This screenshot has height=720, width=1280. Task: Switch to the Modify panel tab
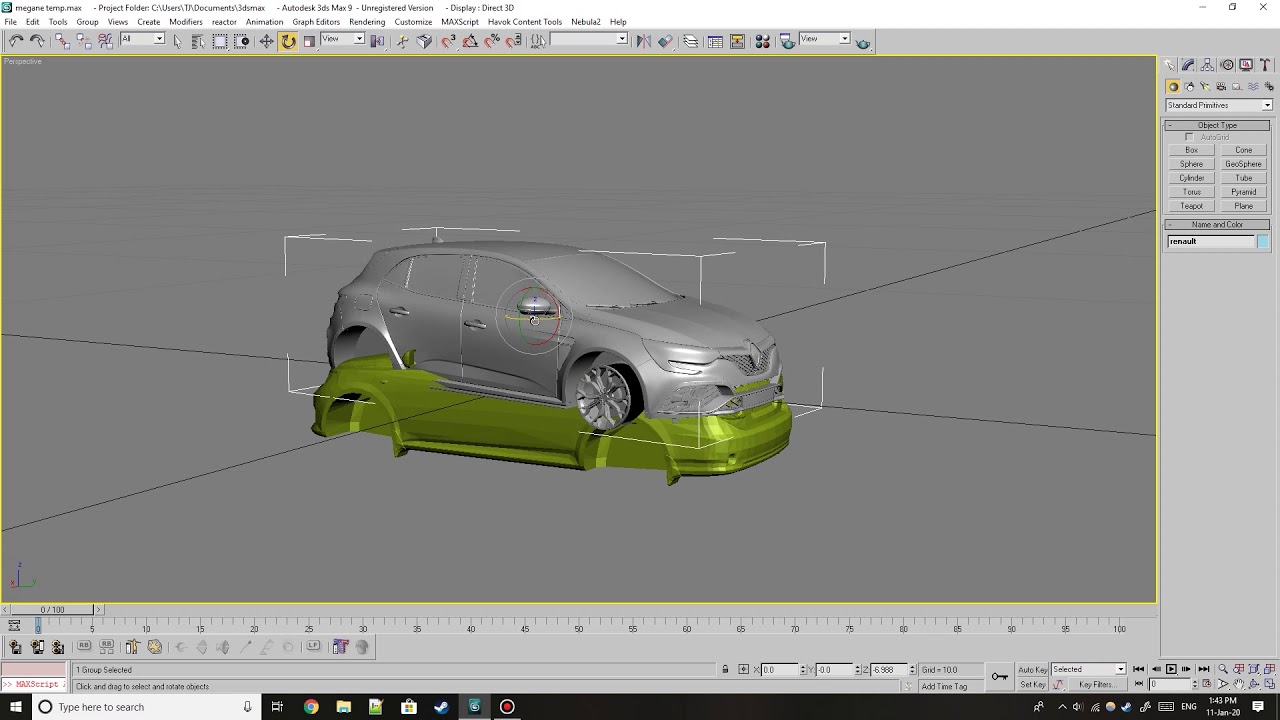pyautogui.click(x=1188, y=65)
